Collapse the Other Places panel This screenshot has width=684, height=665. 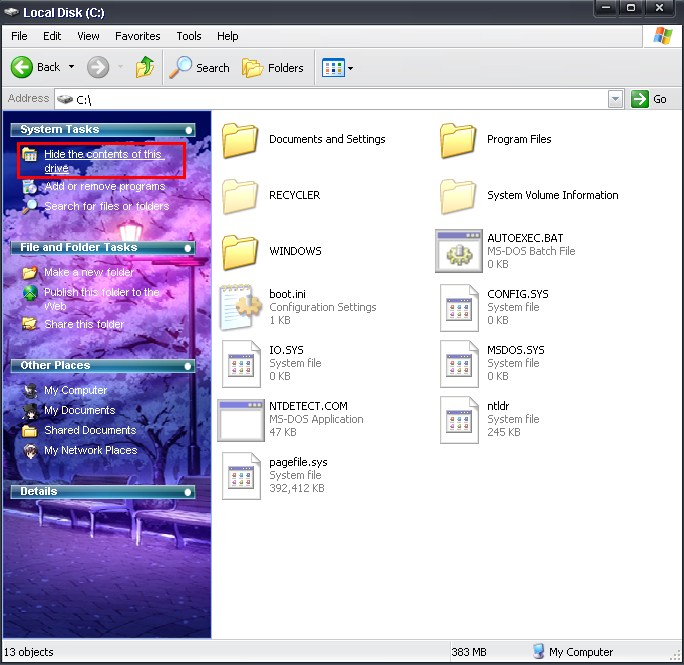[x=188, y=366]
